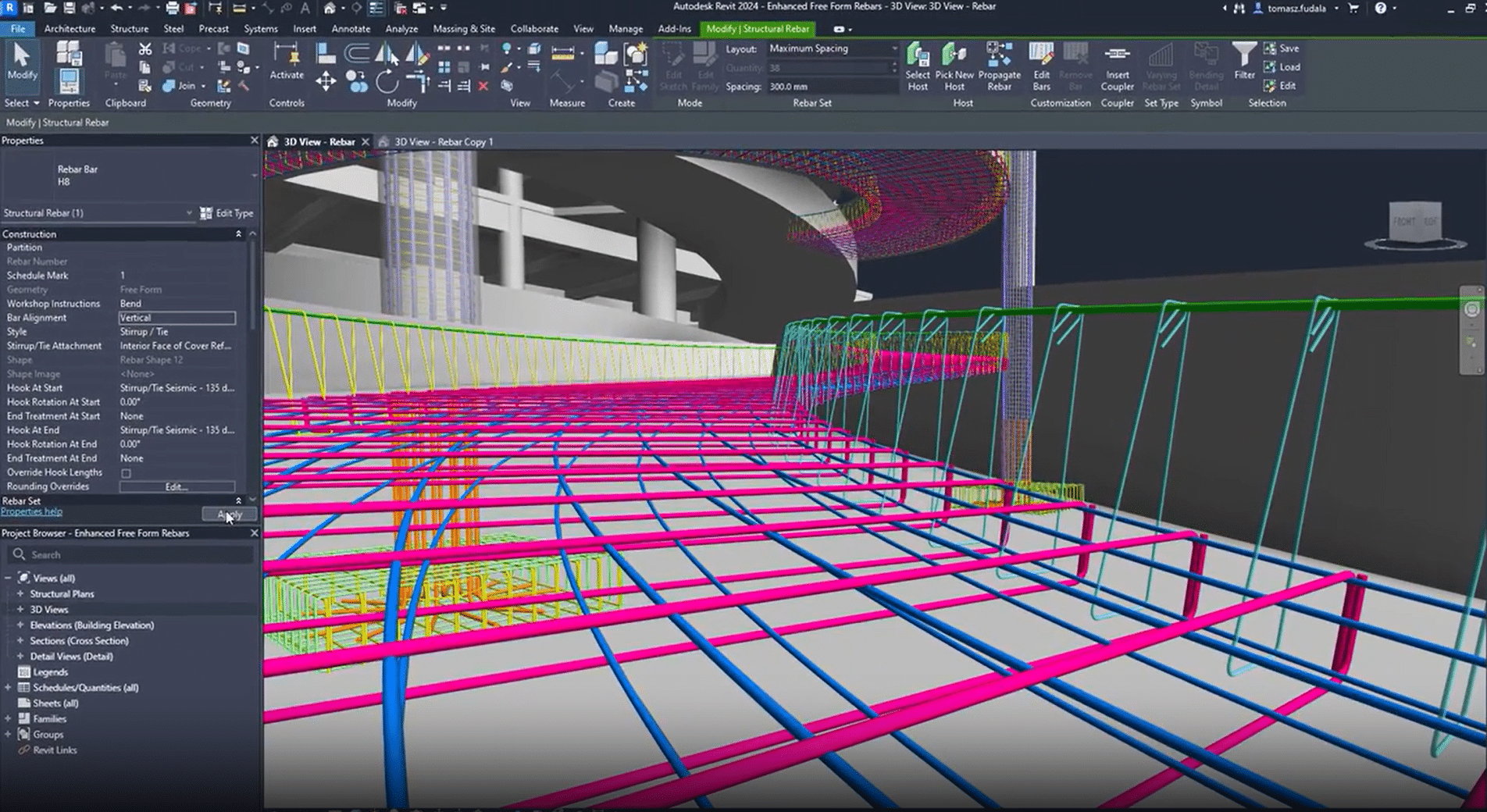Select the Rotate tool
Viewport: 1487px width, 812px height.
[x=387, y=81]
